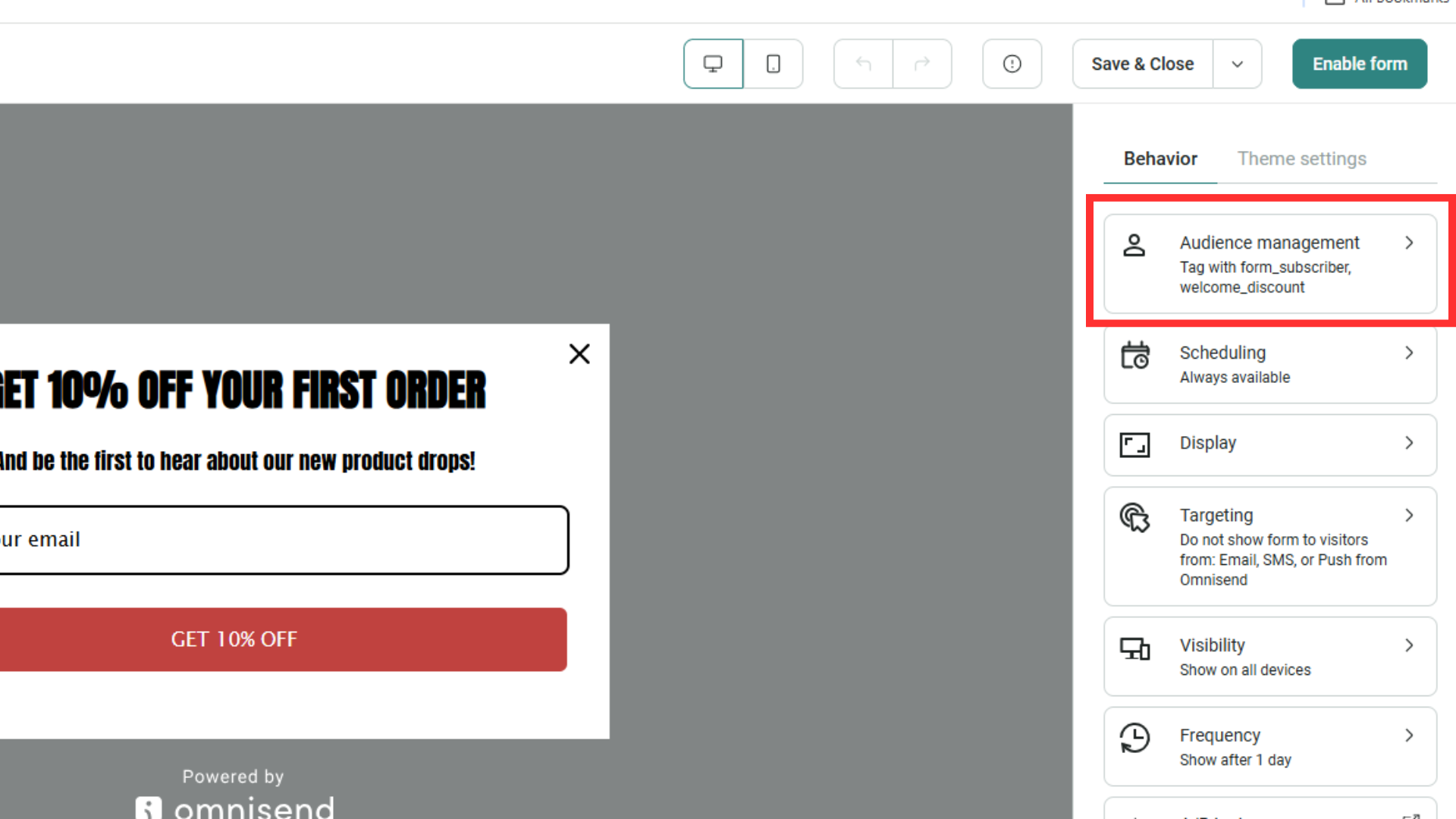Image resolution: width=1456 pixels, height=819 pixels.
Task: Click the Display frame icon
Action: point(1135,445)
